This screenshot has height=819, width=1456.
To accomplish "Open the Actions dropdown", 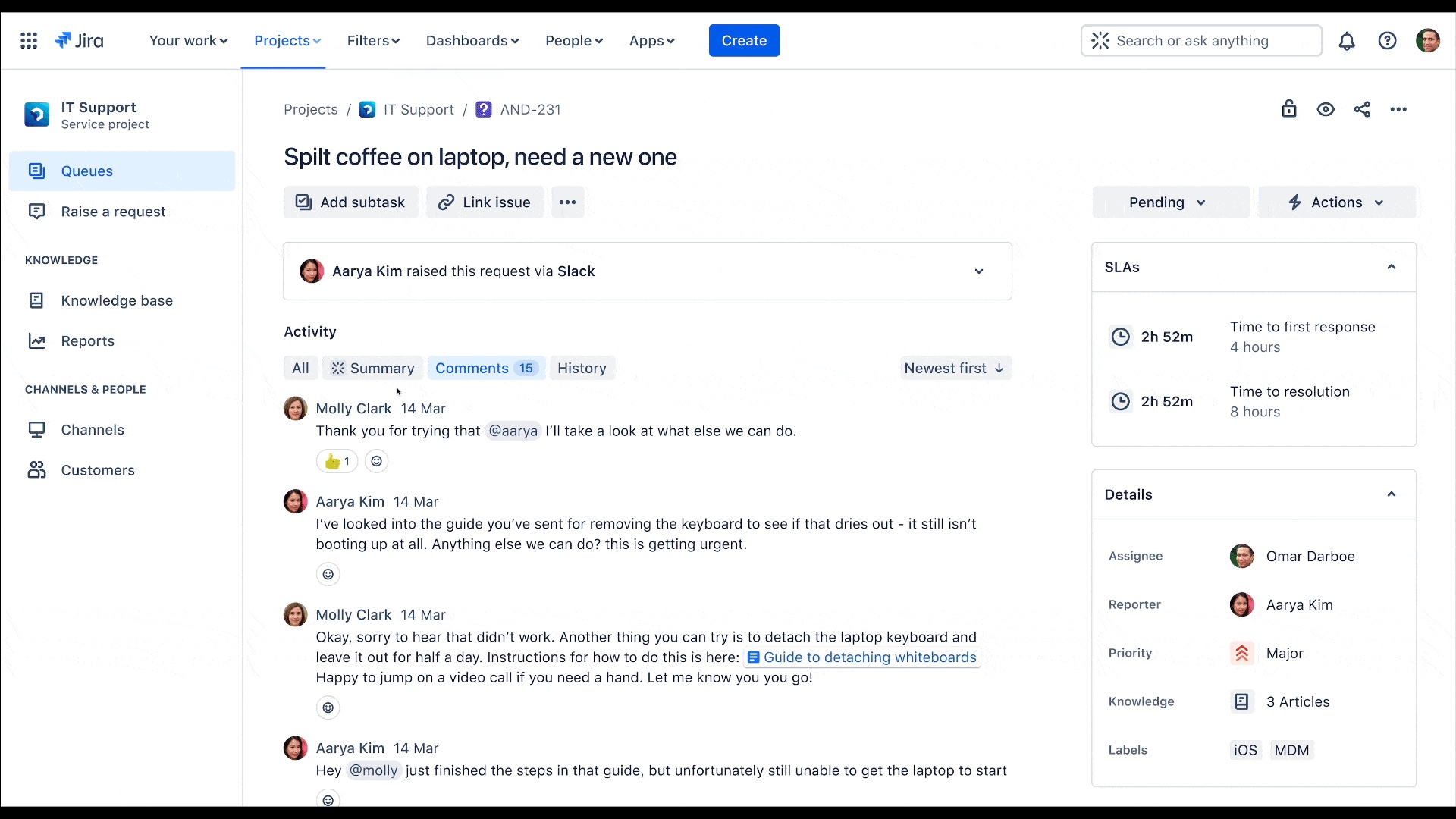I will (1337, 202).
